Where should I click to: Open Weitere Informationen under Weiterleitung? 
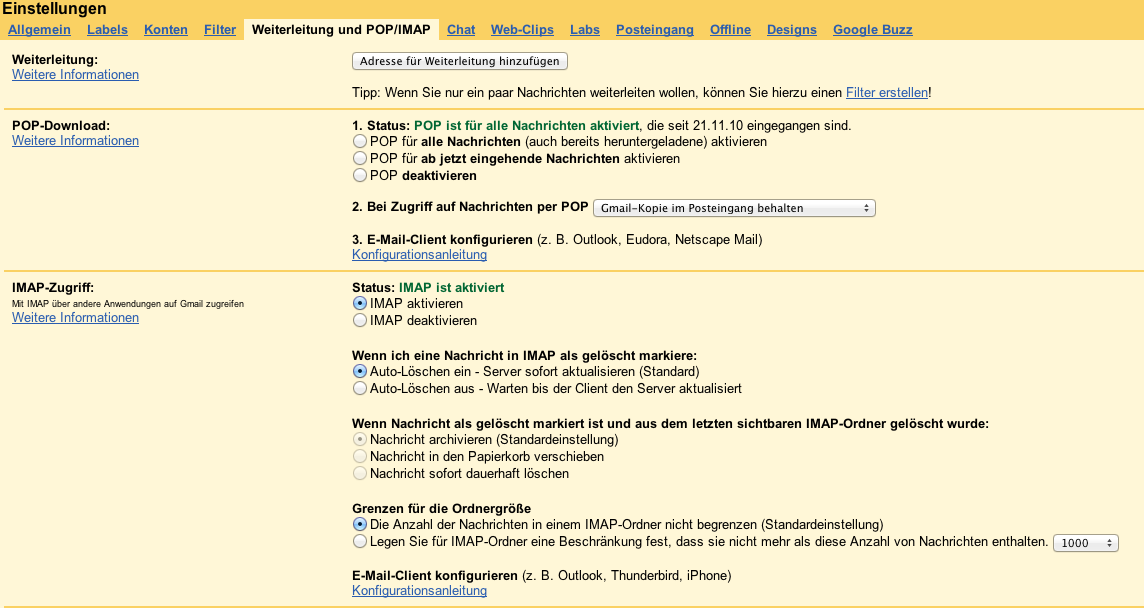pos(75,74)
